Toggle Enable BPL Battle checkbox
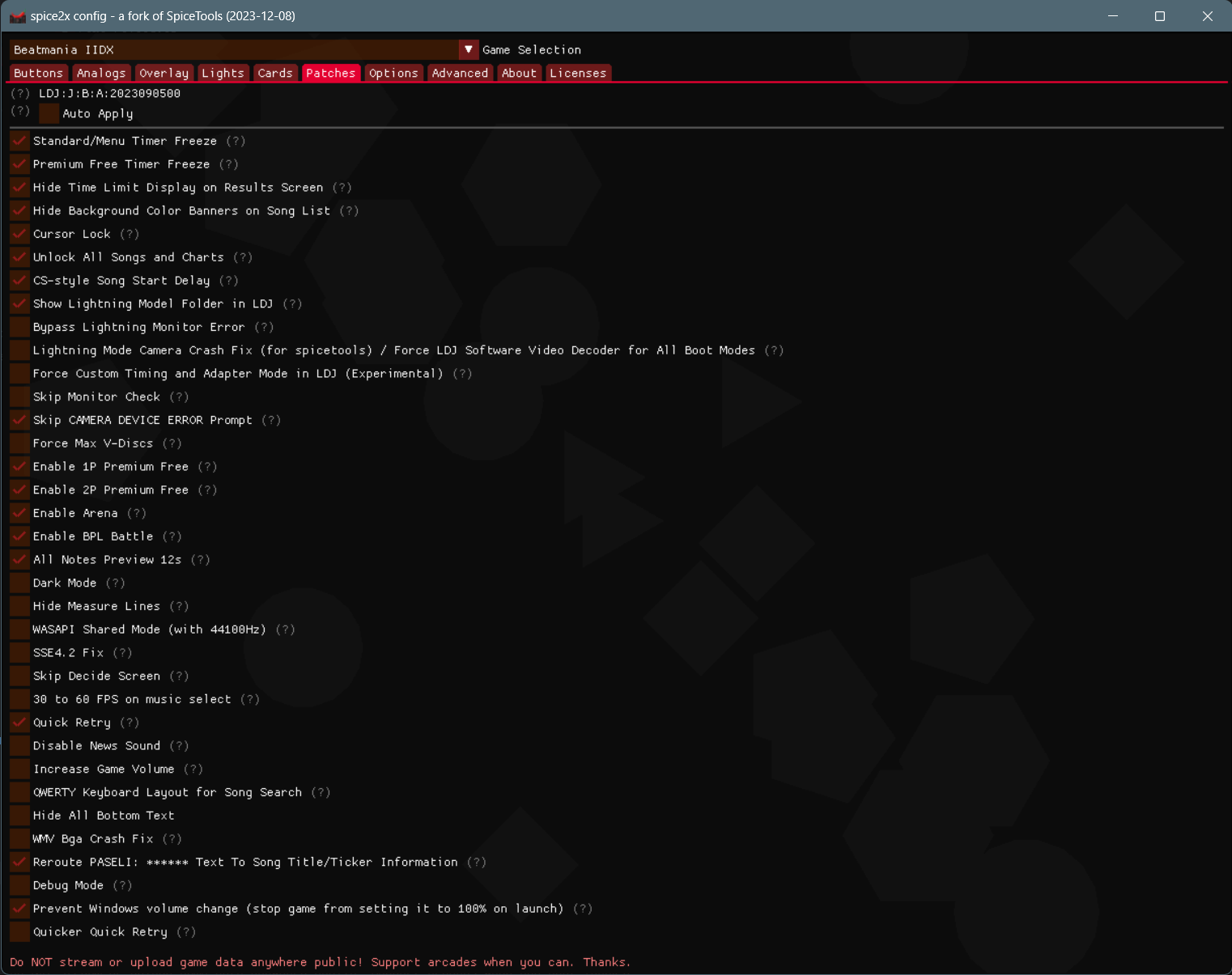The width and height of the screenshot is (1232, 975). (x=19, y=536)
